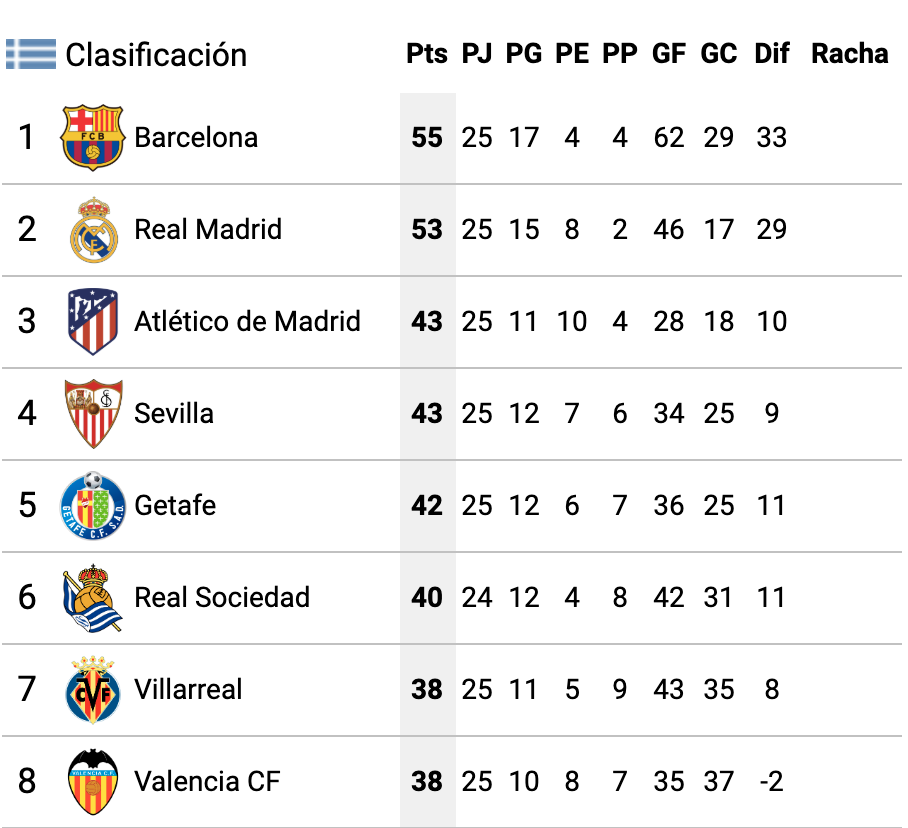The image size is (908, 828).
Task: Click the Real Sociedad club crest
Action: tap(93, 598)
